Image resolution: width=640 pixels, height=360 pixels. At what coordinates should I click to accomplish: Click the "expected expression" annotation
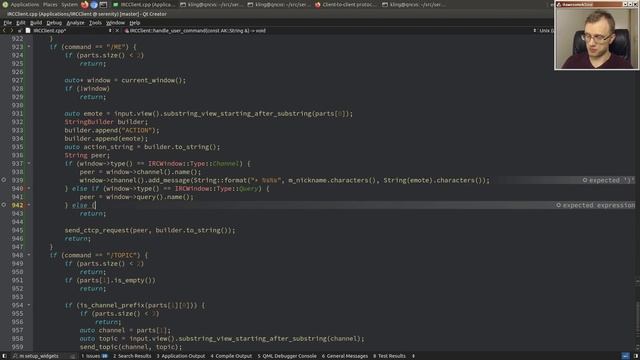596,205
